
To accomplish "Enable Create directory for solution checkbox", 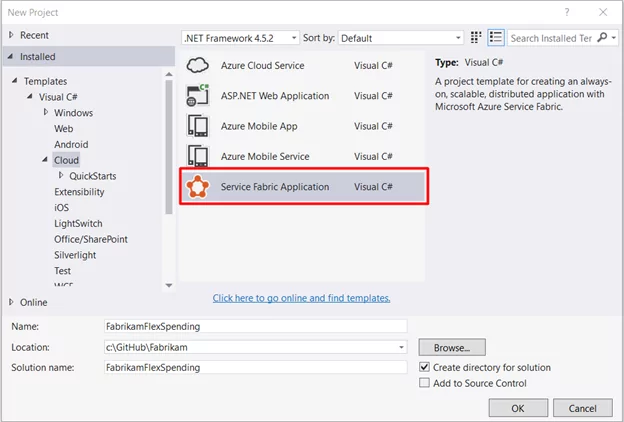I will point(425,367).
